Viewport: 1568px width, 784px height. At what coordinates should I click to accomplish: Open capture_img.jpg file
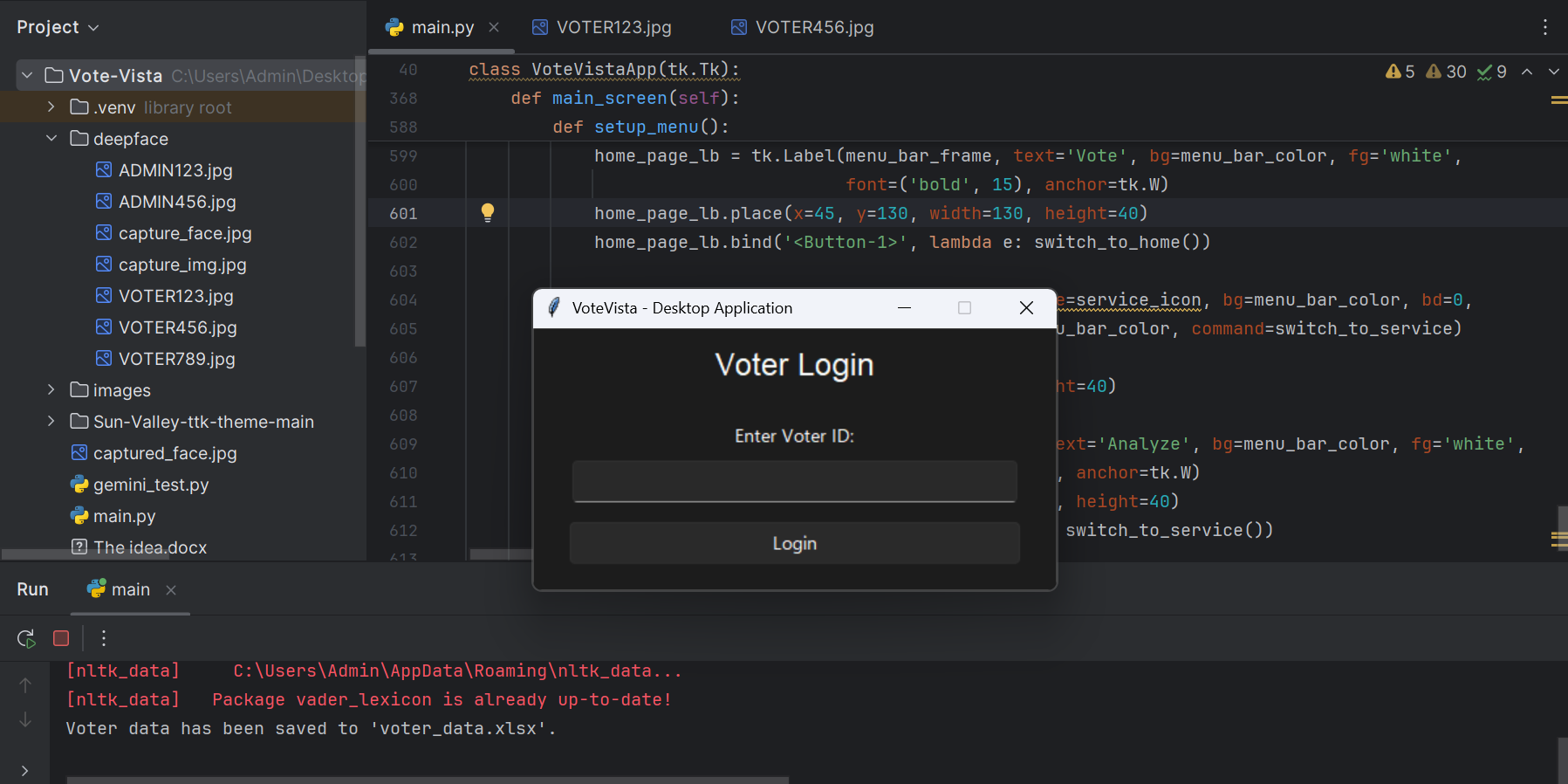[182, 265]
